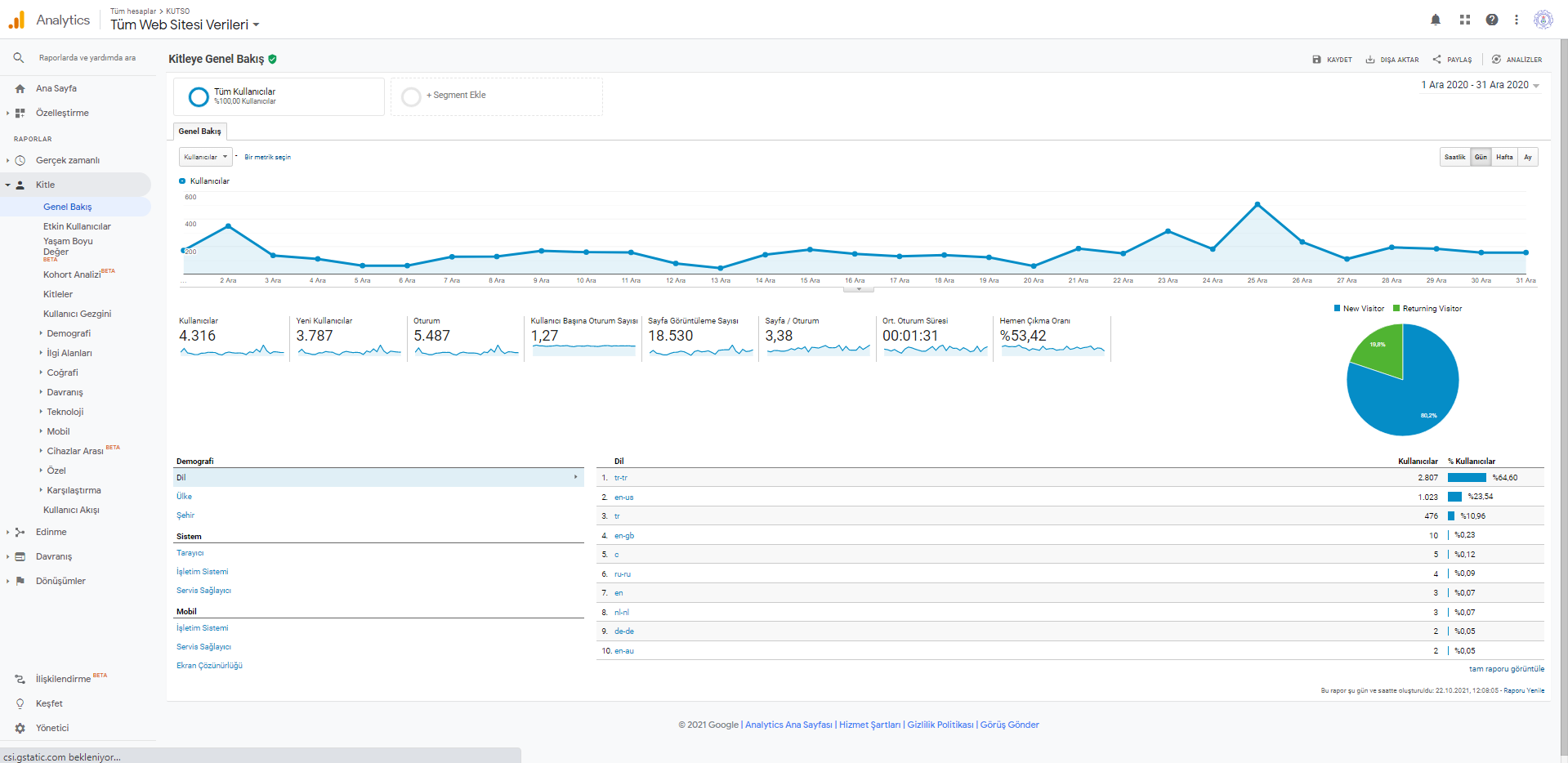Image resolution: width=1568 pixels, height=763 pixels.
Task: Click the empty Segment Ekle circle
Action: (411, 96)
